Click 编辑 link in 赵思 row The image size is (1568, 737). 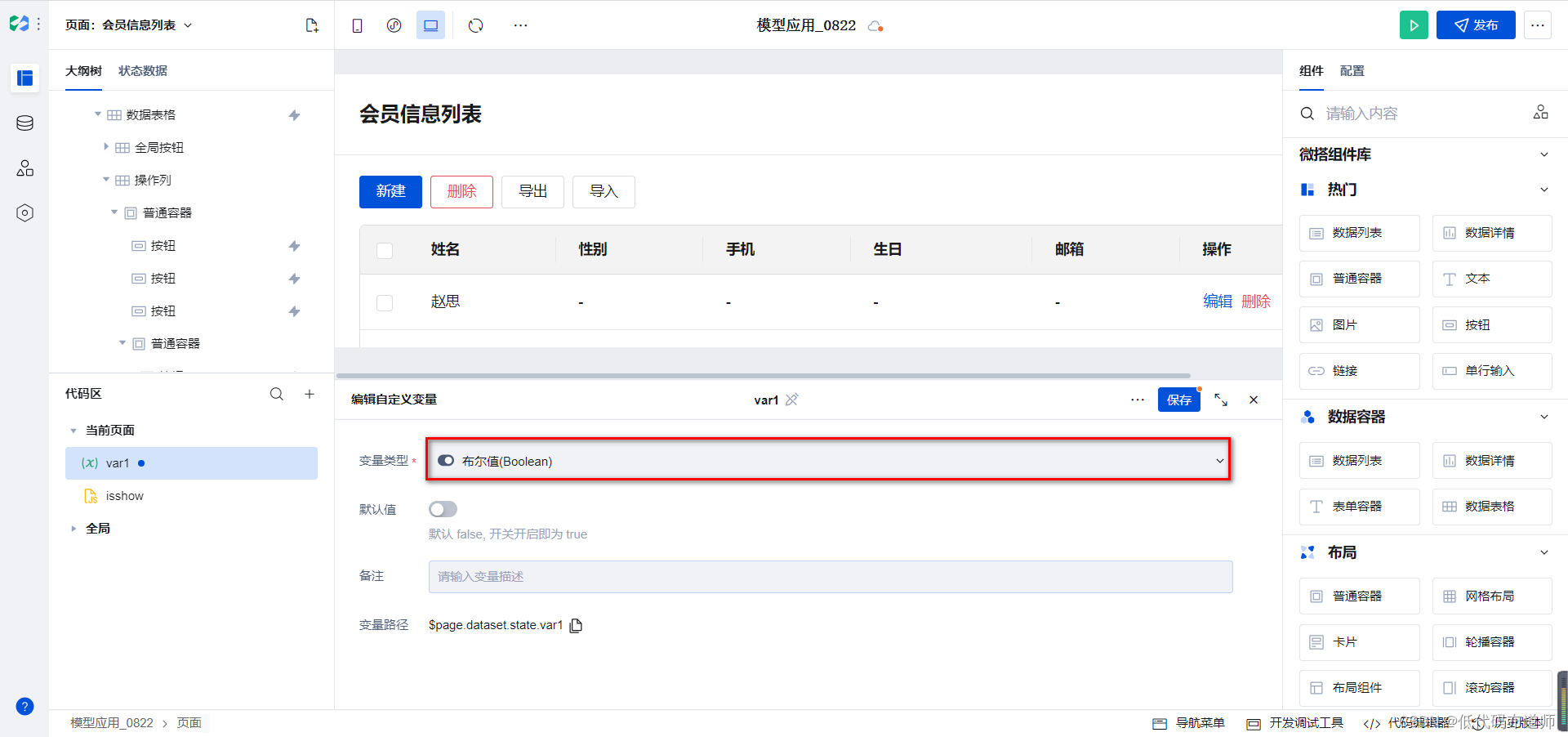[1217, 301]
